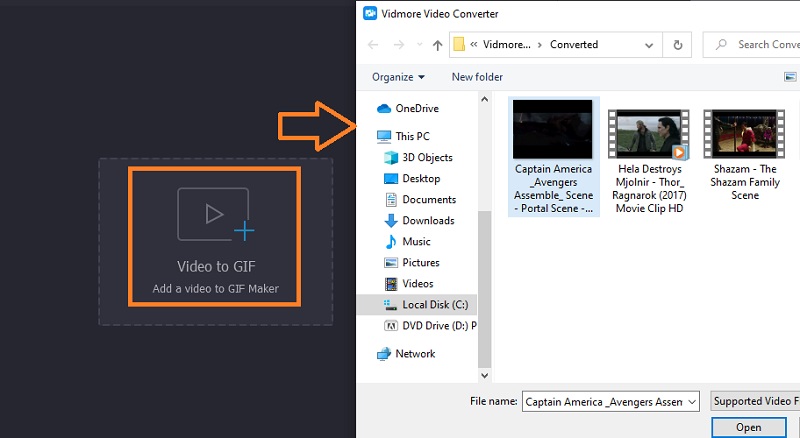Open the 3D Objects folder

click(427, 157)
